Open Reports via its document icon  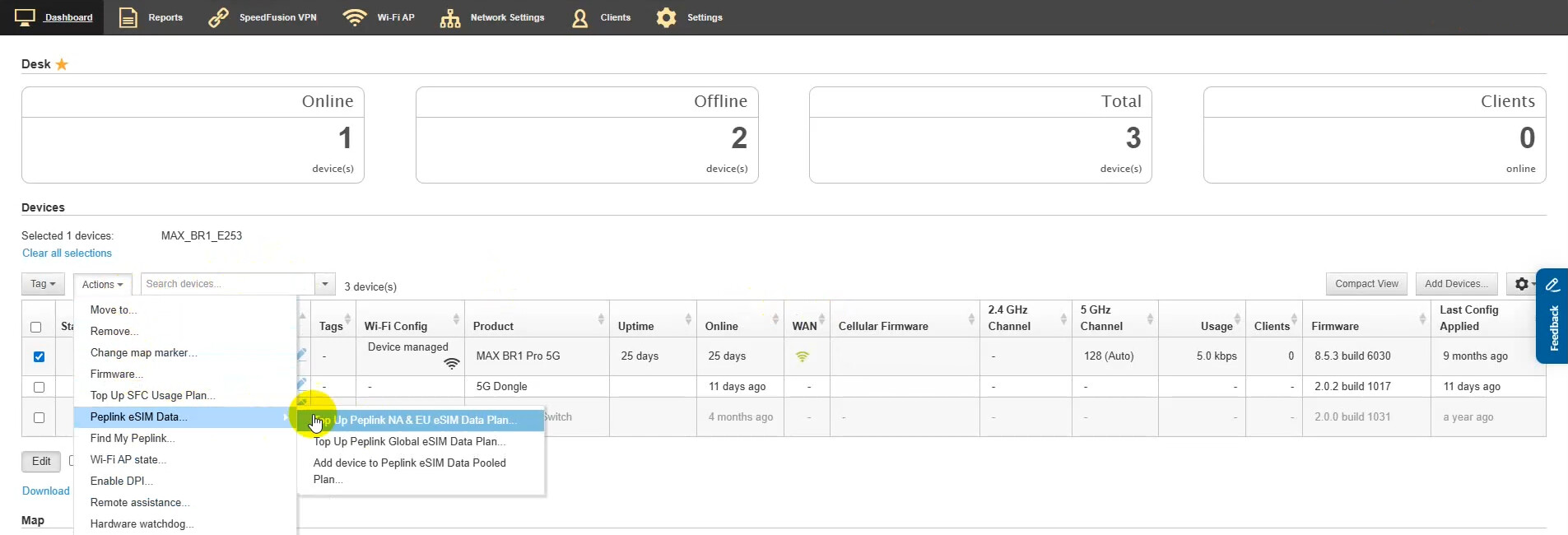[128, 17]
